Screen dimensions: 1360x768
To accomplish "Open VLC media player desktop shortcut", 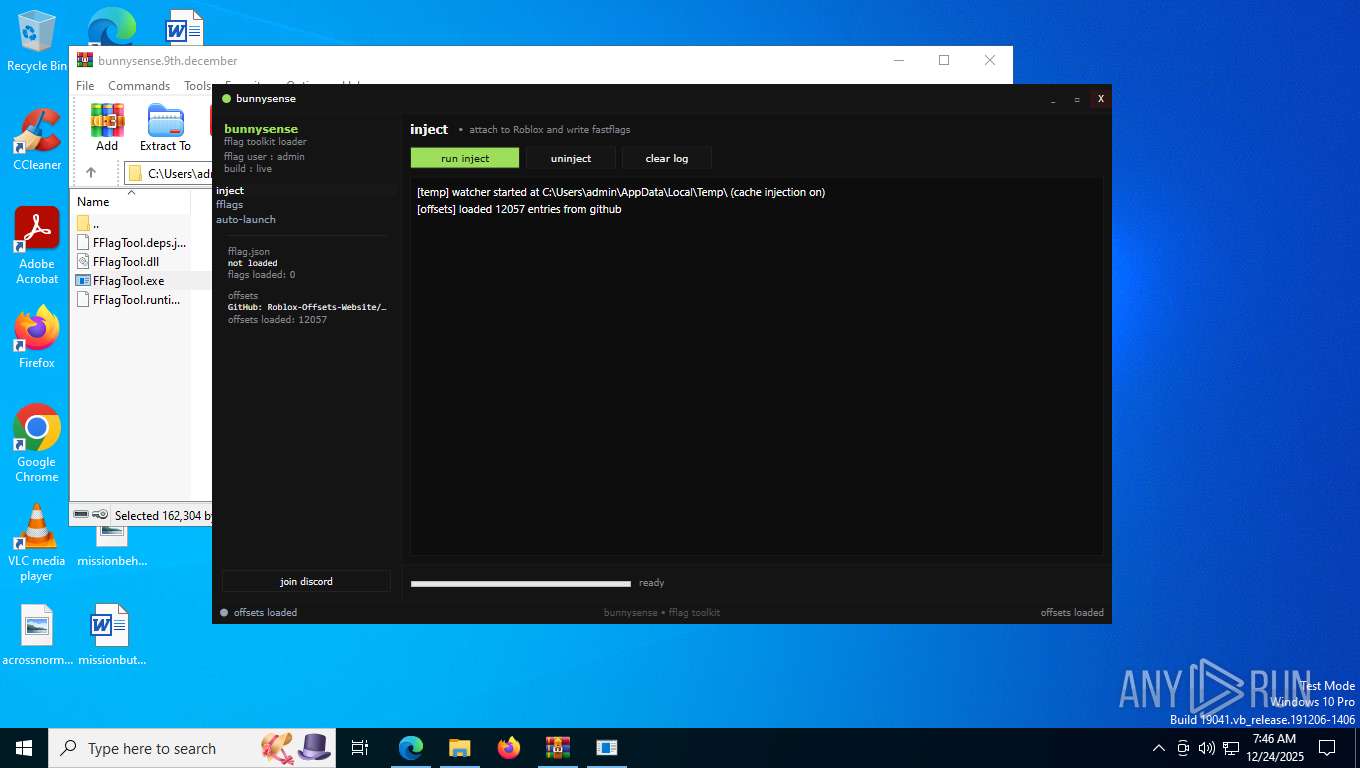I will click(37, 543).
